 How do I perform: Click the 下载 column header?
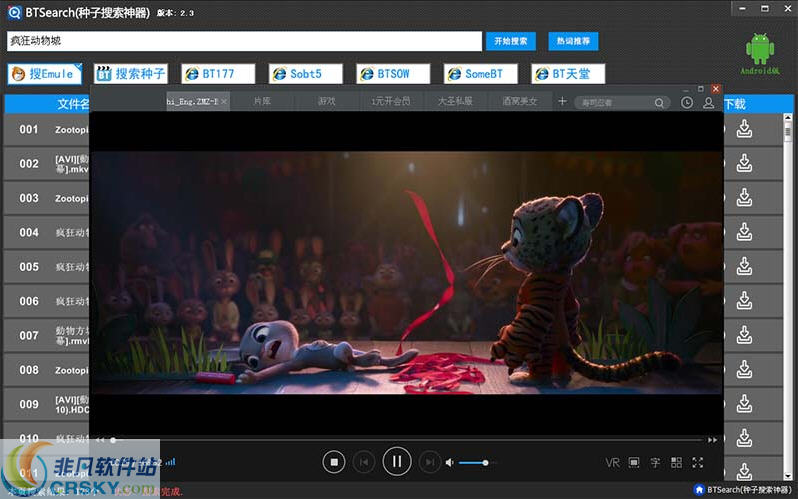coord(735,104)
